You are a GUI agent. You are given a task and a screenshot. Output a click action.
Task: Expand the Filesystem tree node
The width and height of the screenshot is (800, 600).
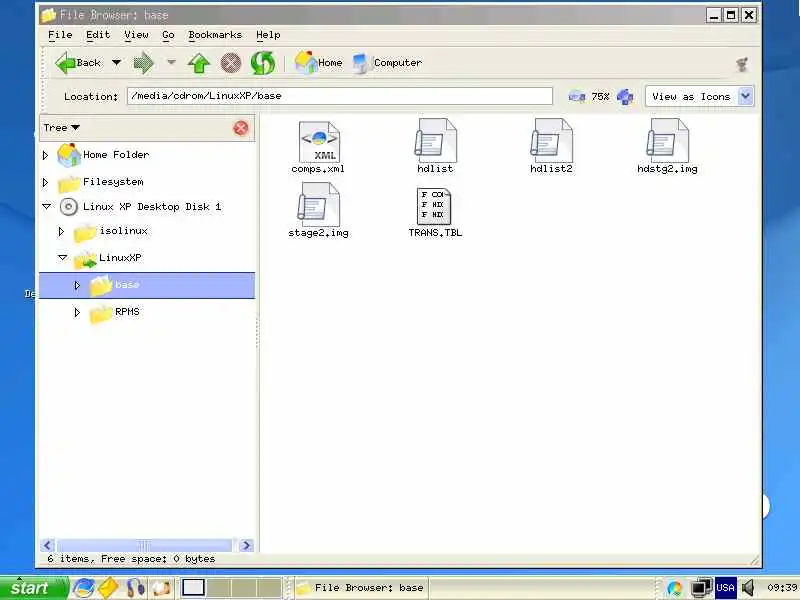coord(45,182)
